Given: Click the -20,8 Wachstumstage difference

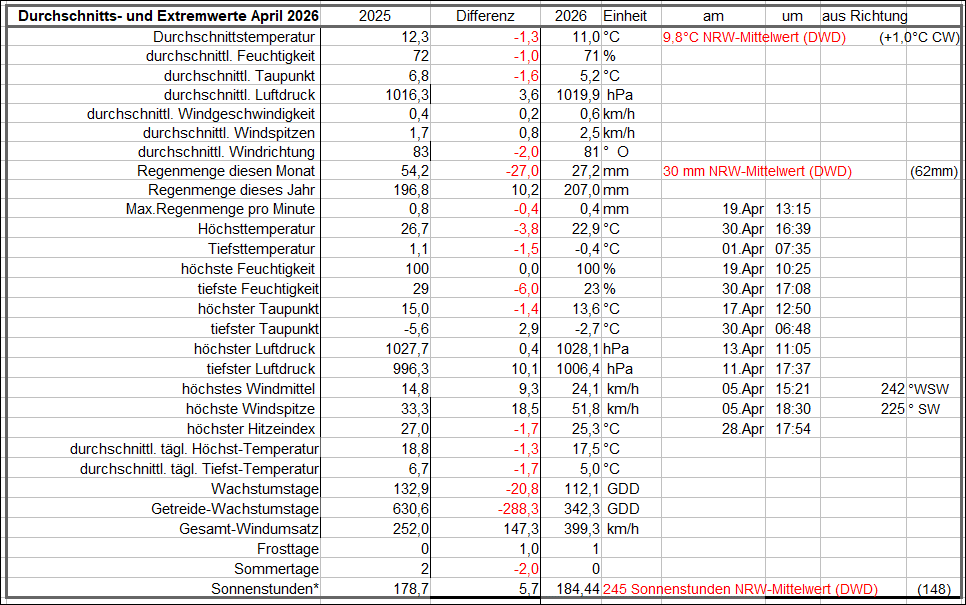Looking at the screenshot, I should pyautogui.click(x=522, y=489).
